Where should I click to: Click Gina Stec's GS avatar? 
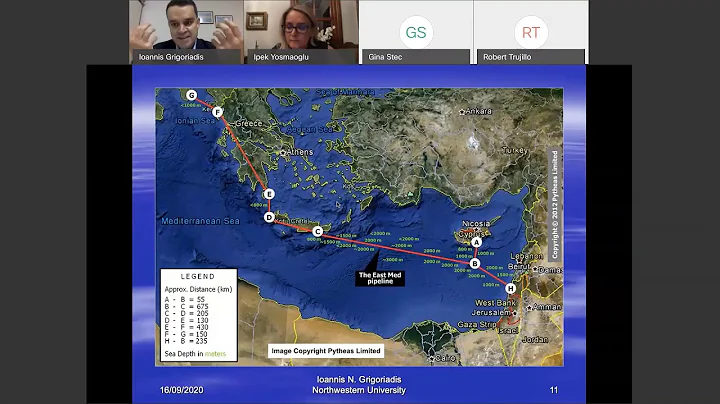point(416,32)
